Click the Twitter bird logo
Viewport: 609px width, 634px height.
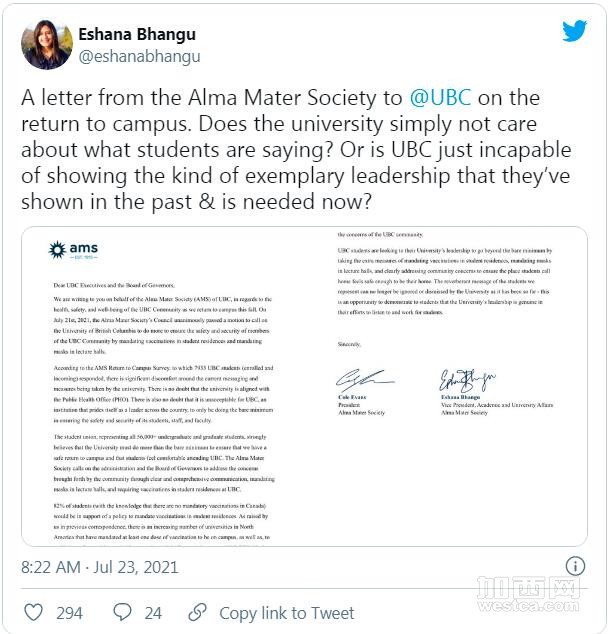[574, 32]
